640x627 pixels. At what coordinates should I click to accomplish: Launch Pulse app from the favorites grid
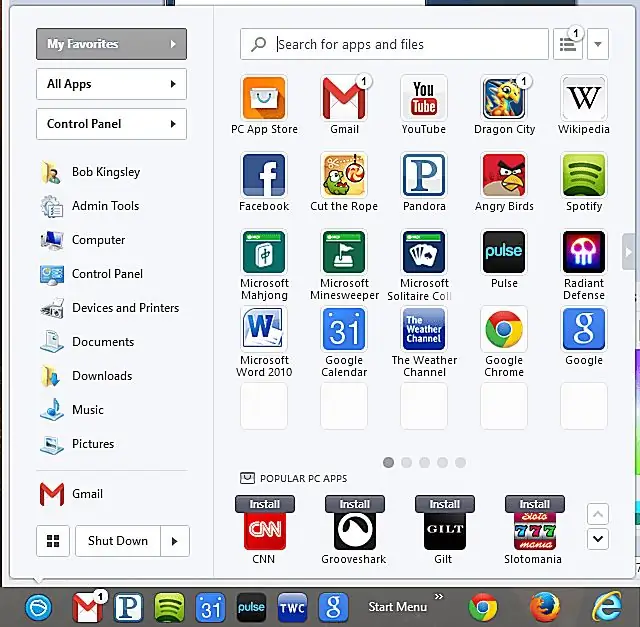[x=504, y=252]
